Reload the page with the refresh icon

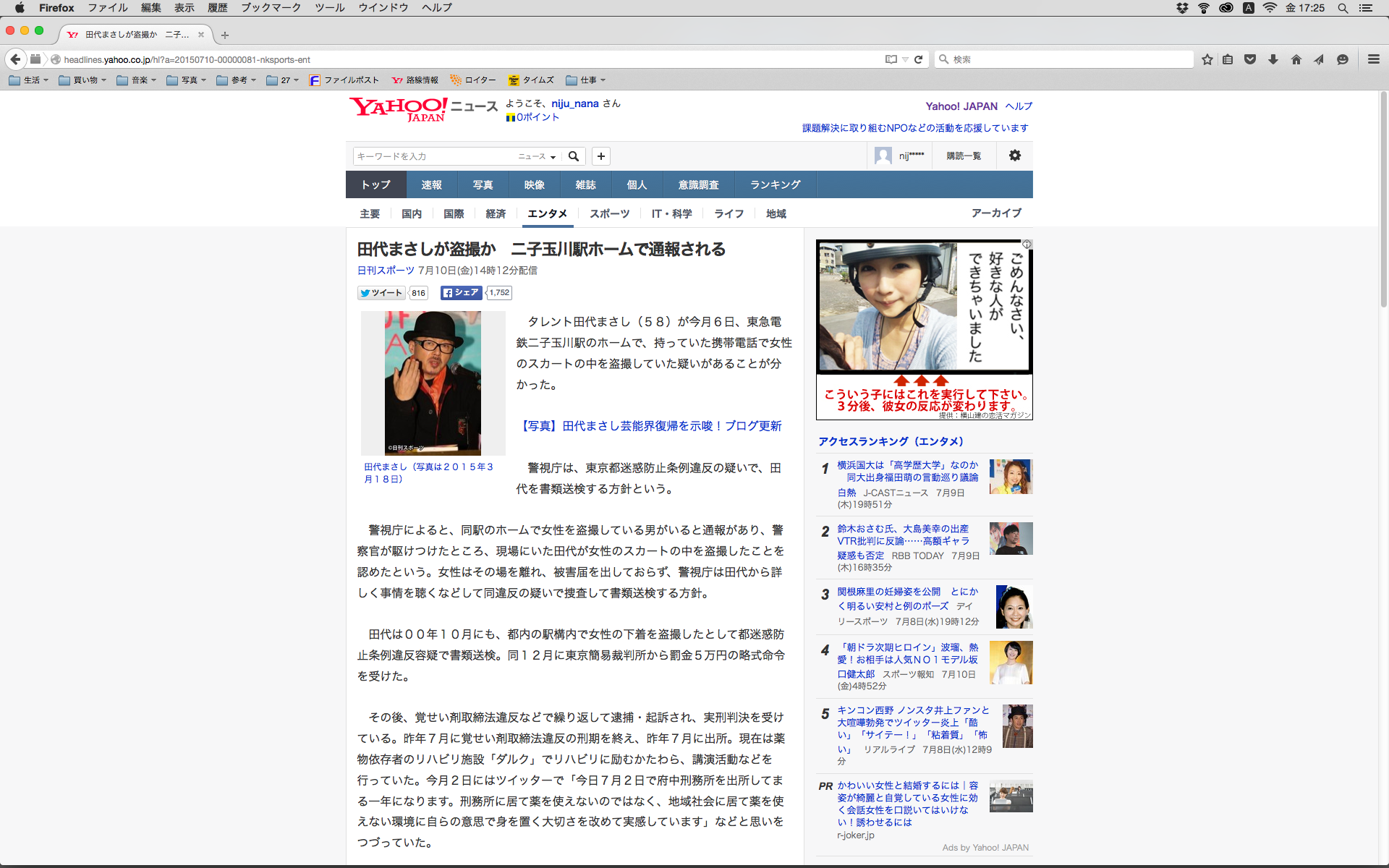[x=918, y=59]
